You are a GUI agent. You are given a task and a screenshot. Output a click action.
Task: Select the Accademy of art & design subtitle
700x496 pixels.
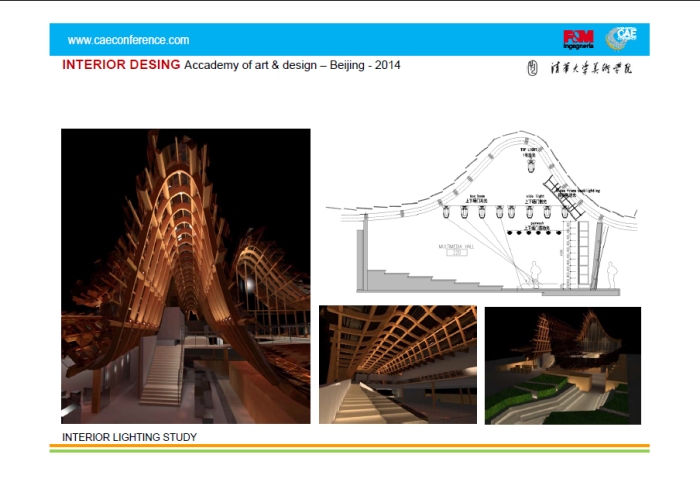292,65
